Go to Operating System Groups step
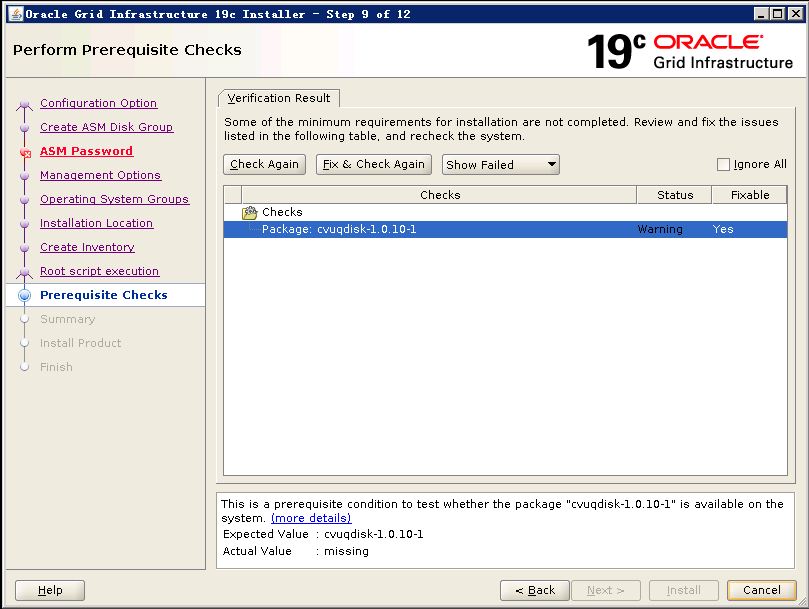Viewport: 809px width, 609px height. (115, 199)
